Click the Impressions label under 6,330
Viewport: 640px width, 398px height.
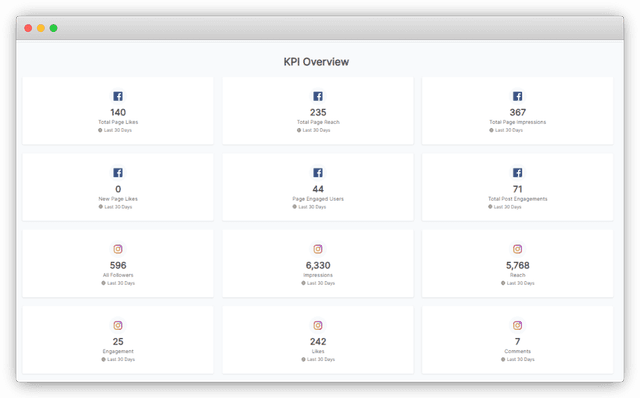pos(318,275)
